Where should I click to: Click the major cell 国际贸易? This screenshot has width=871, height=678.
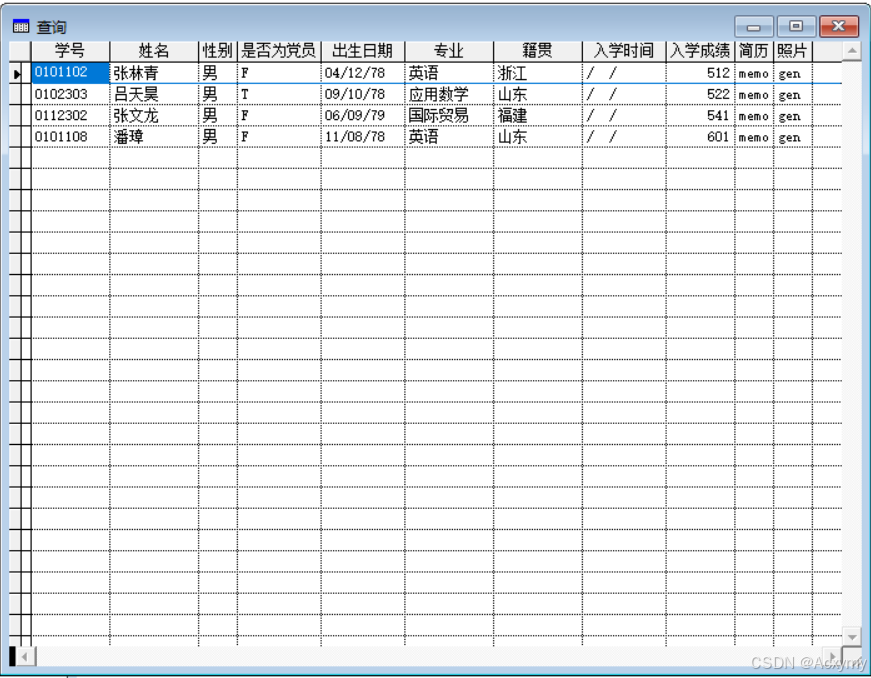click(449, 115)
